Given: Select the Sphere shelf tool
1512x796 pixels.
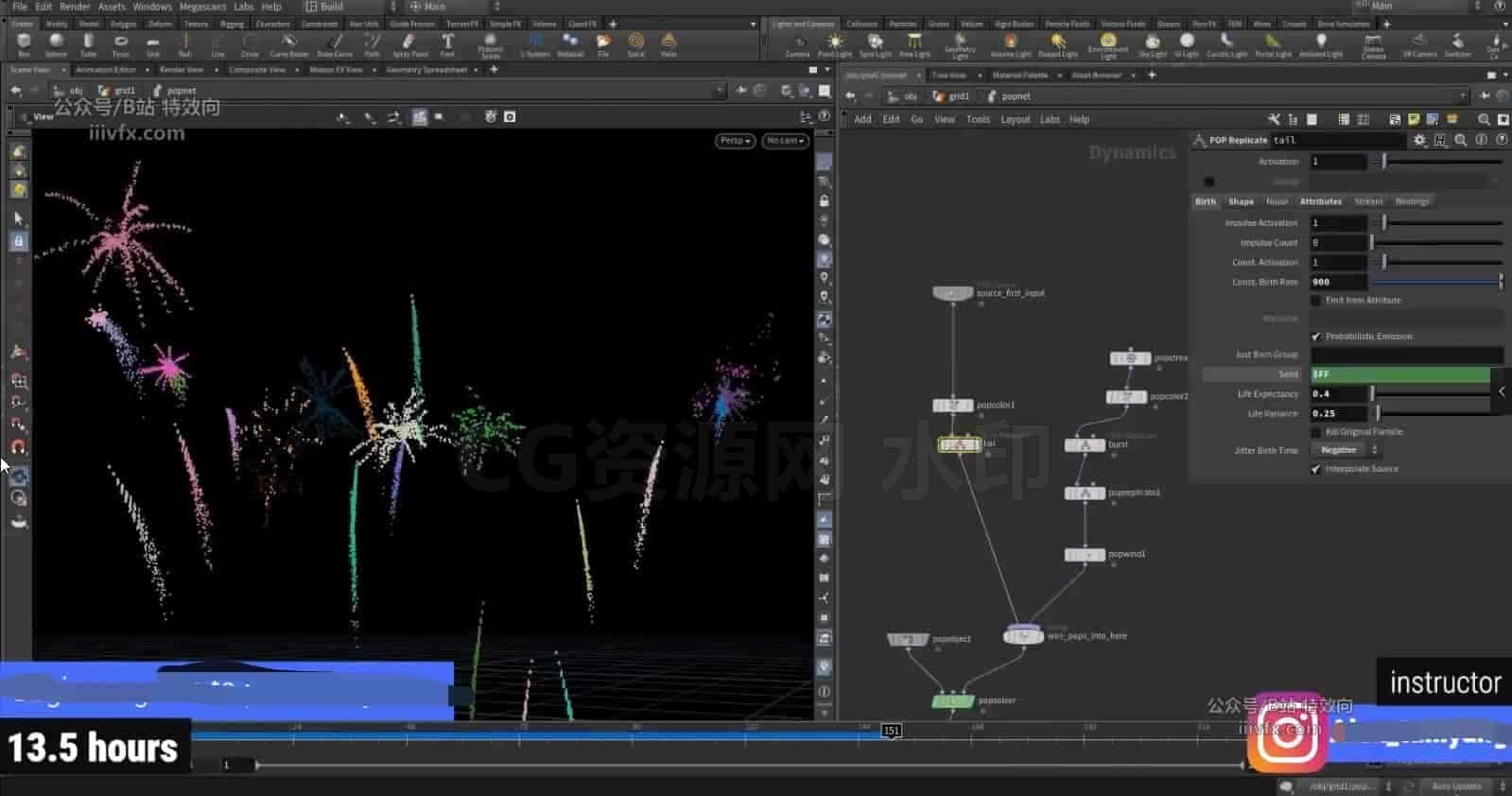Looking at the screenshot, I should tap(56, 44).
